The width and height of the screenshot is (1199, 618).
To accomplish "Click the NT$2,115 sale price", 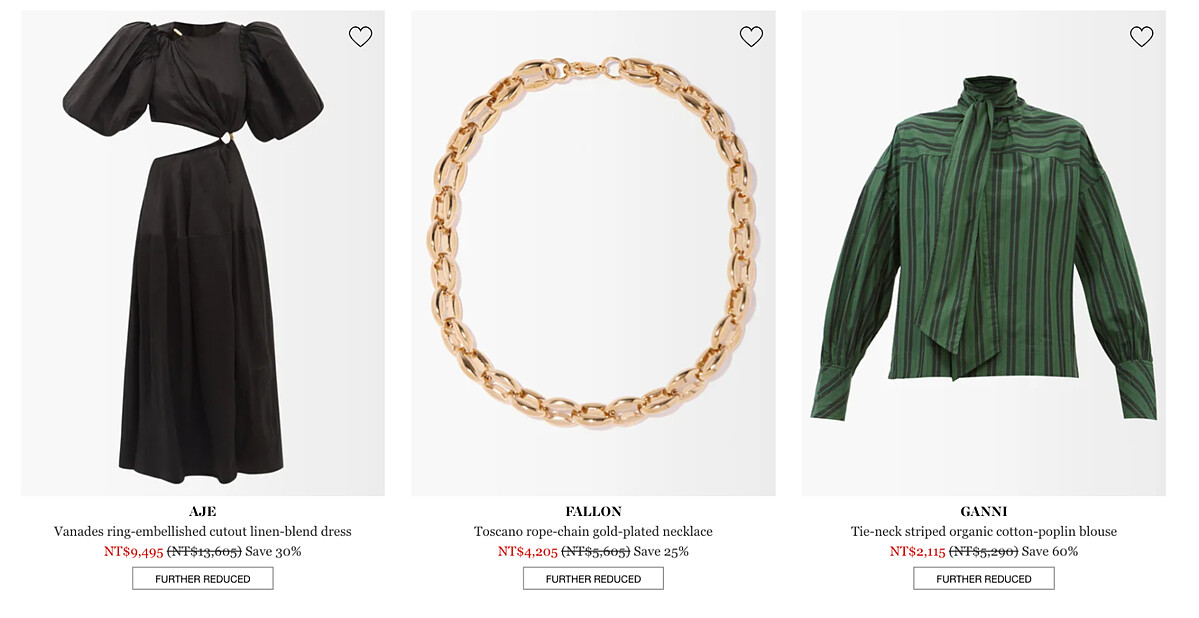I will 917,551.
